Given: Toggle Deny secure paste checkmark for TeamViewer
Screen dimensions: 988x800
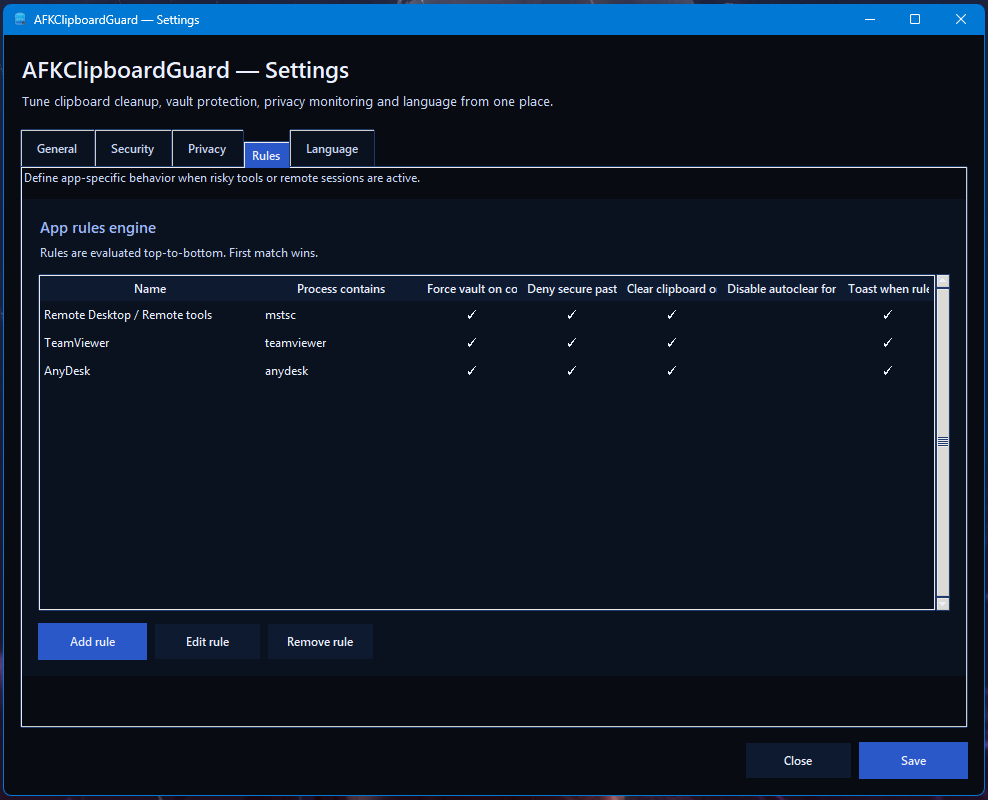Looking at the screenshot, I should pyautogui.click(x=571, y=343).
